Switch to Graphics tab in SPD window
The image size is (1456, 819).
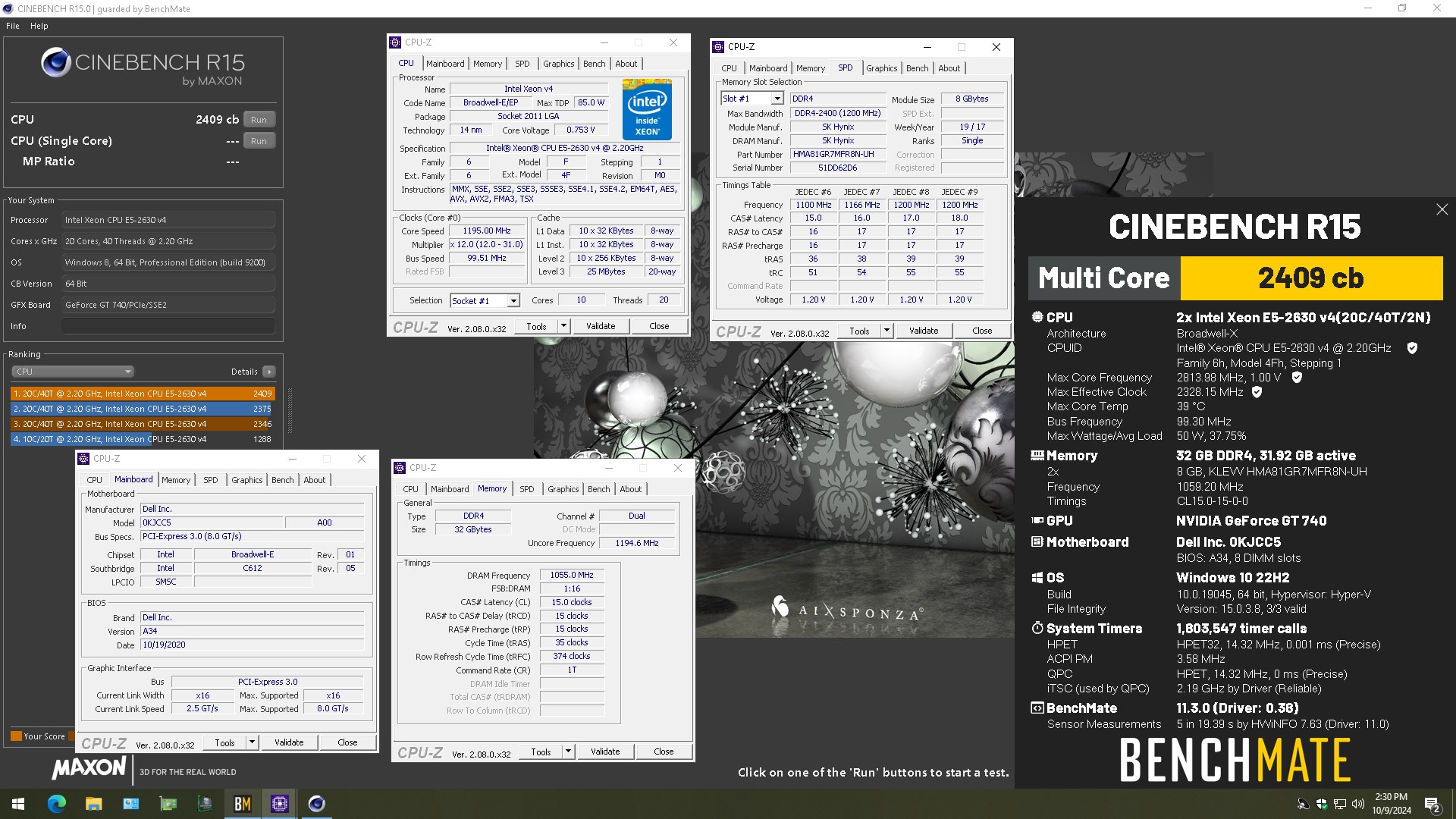point(882,68)
